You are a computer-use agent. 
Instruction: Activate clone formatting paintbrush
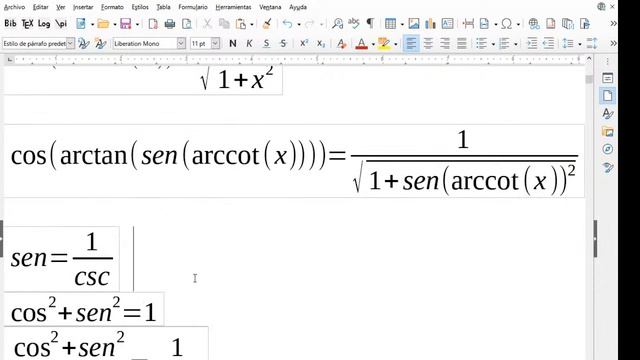pyautogui.click(x=267, y=24)
